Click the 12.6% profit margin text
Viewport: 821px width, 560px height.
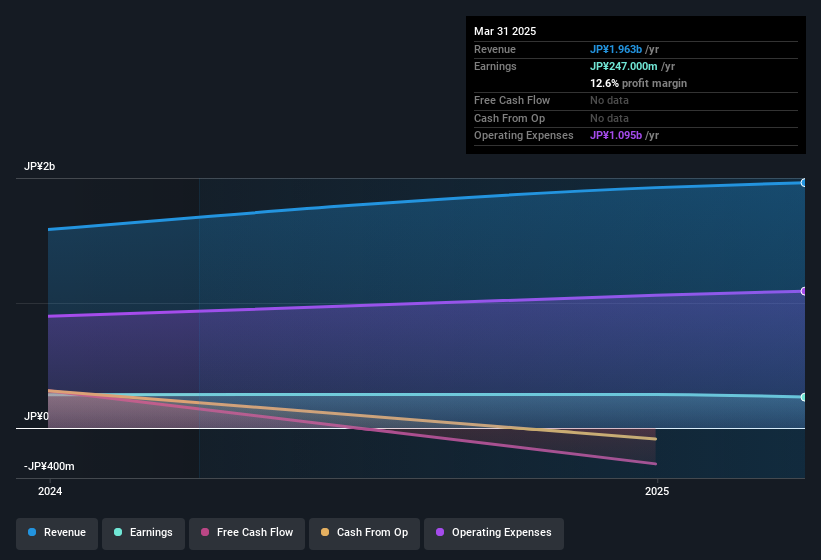638,83
